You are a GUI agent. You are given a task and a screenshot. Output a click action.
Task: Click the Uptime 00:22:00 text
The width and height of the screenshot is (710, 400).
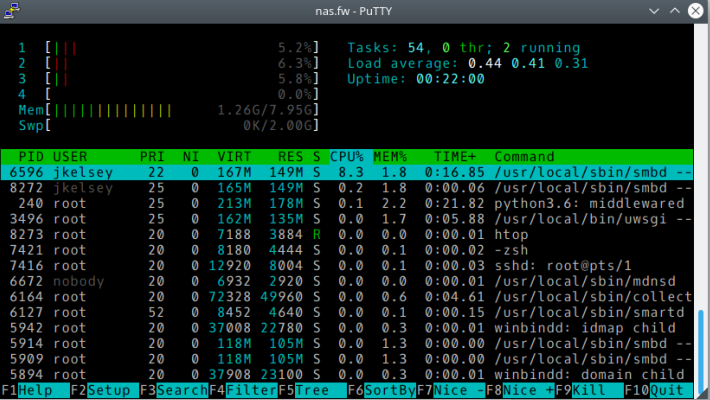(x=416, y=79)
